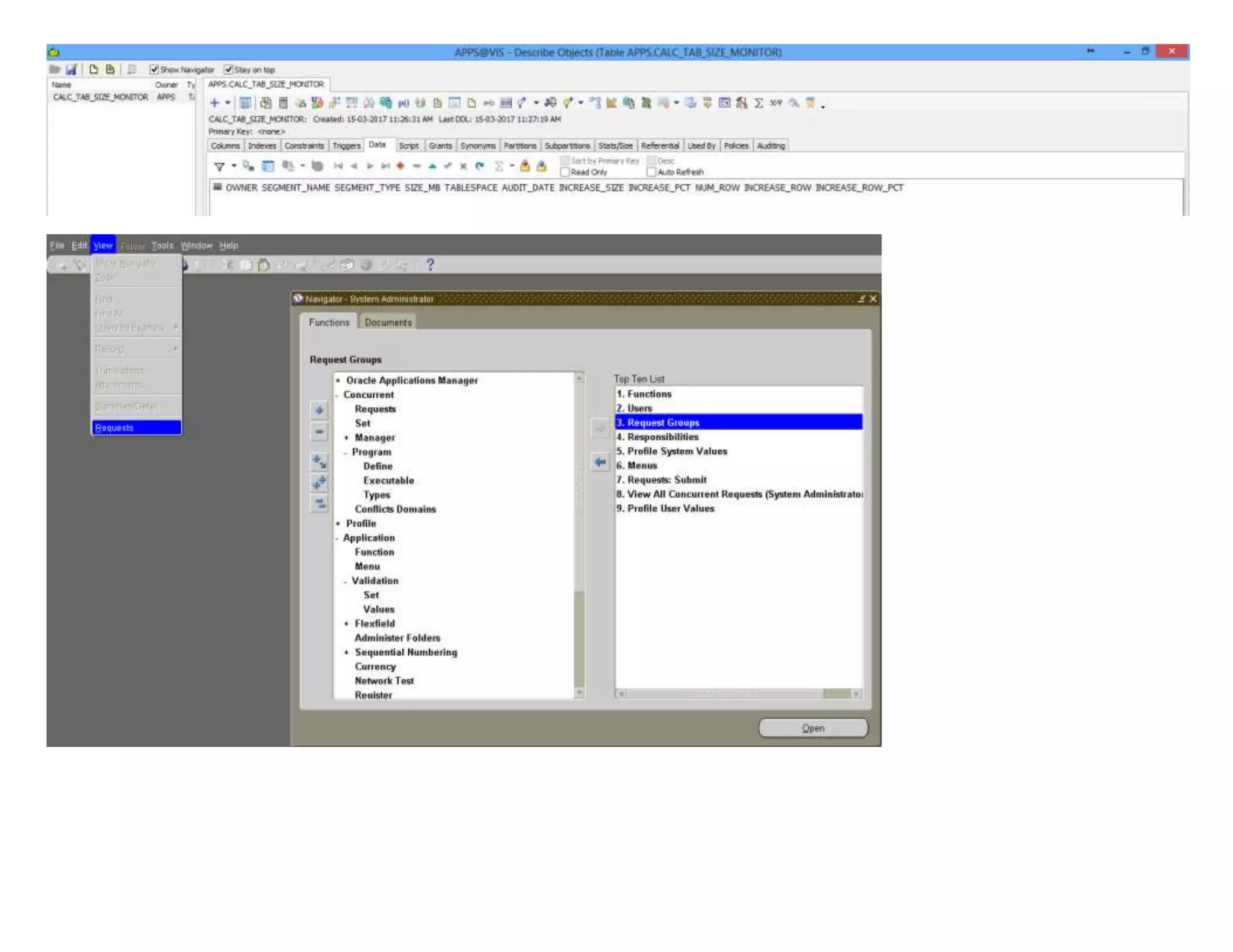
Task: Click the expand node plus button beside tree
Action: (x=319, y=410)
